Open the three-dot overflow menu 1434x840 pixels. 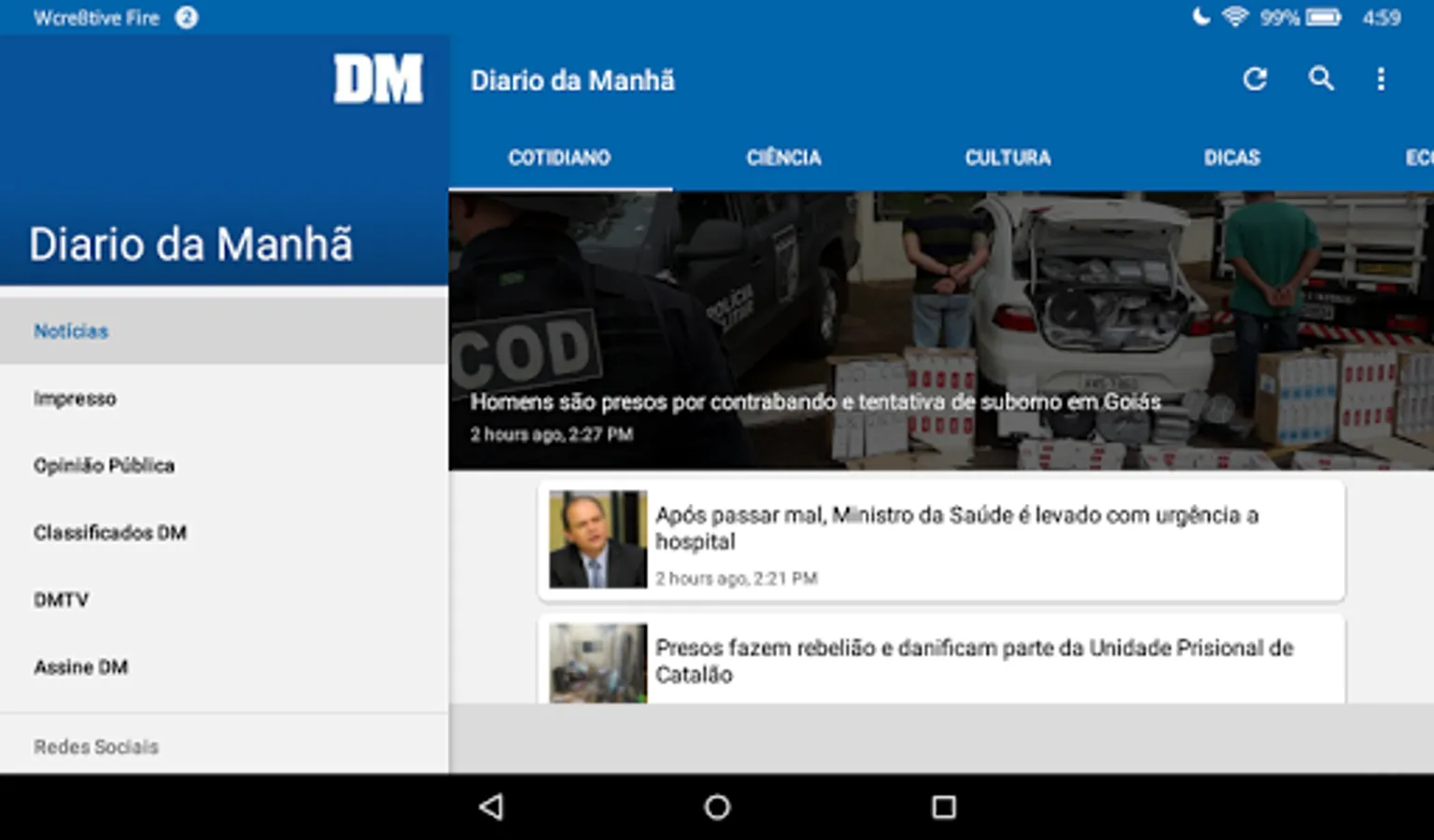[x=1381, y=79]
